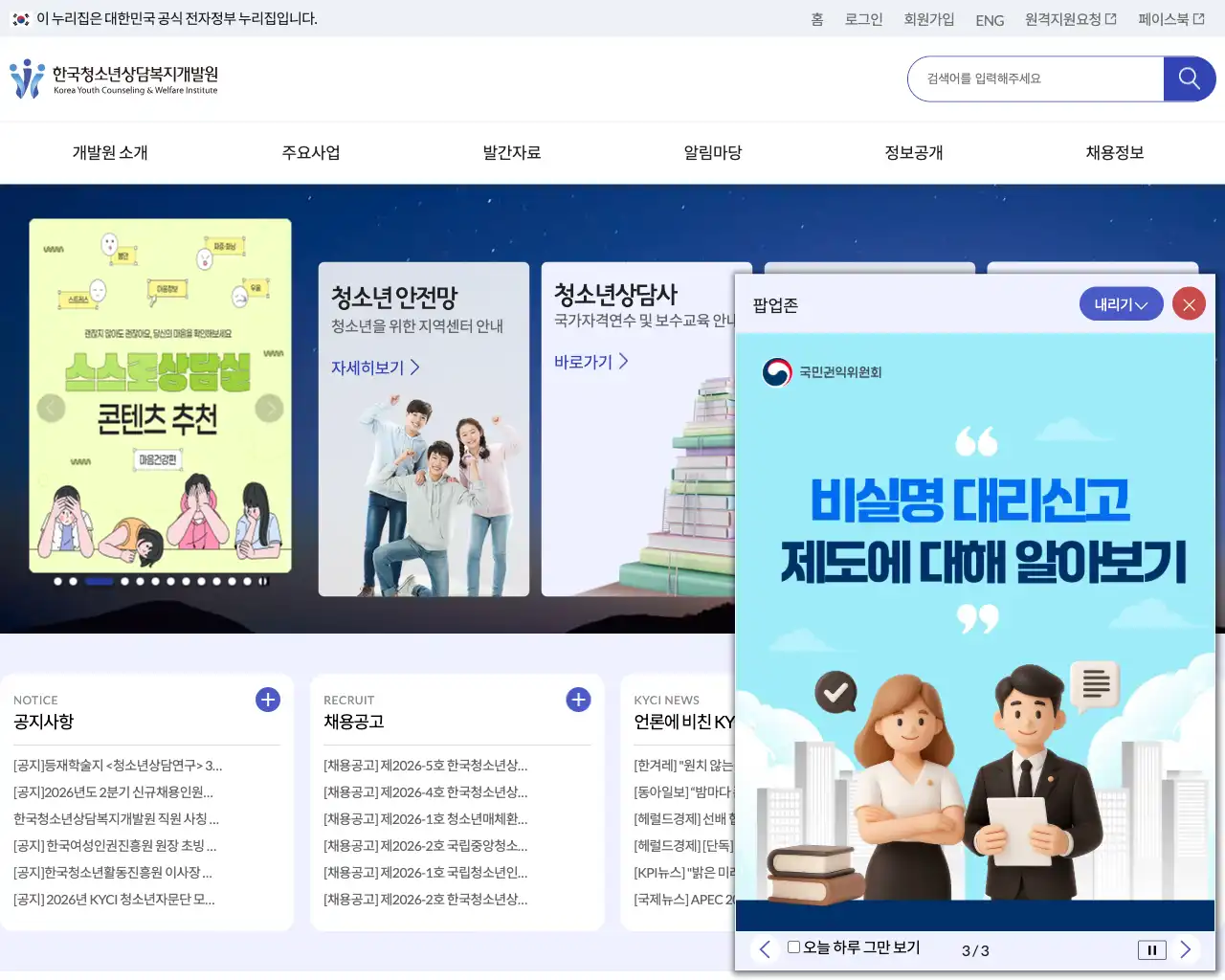
Task: Open news item starting with [한겨레]
Action: pyautogui.click(x=683, y=766)
